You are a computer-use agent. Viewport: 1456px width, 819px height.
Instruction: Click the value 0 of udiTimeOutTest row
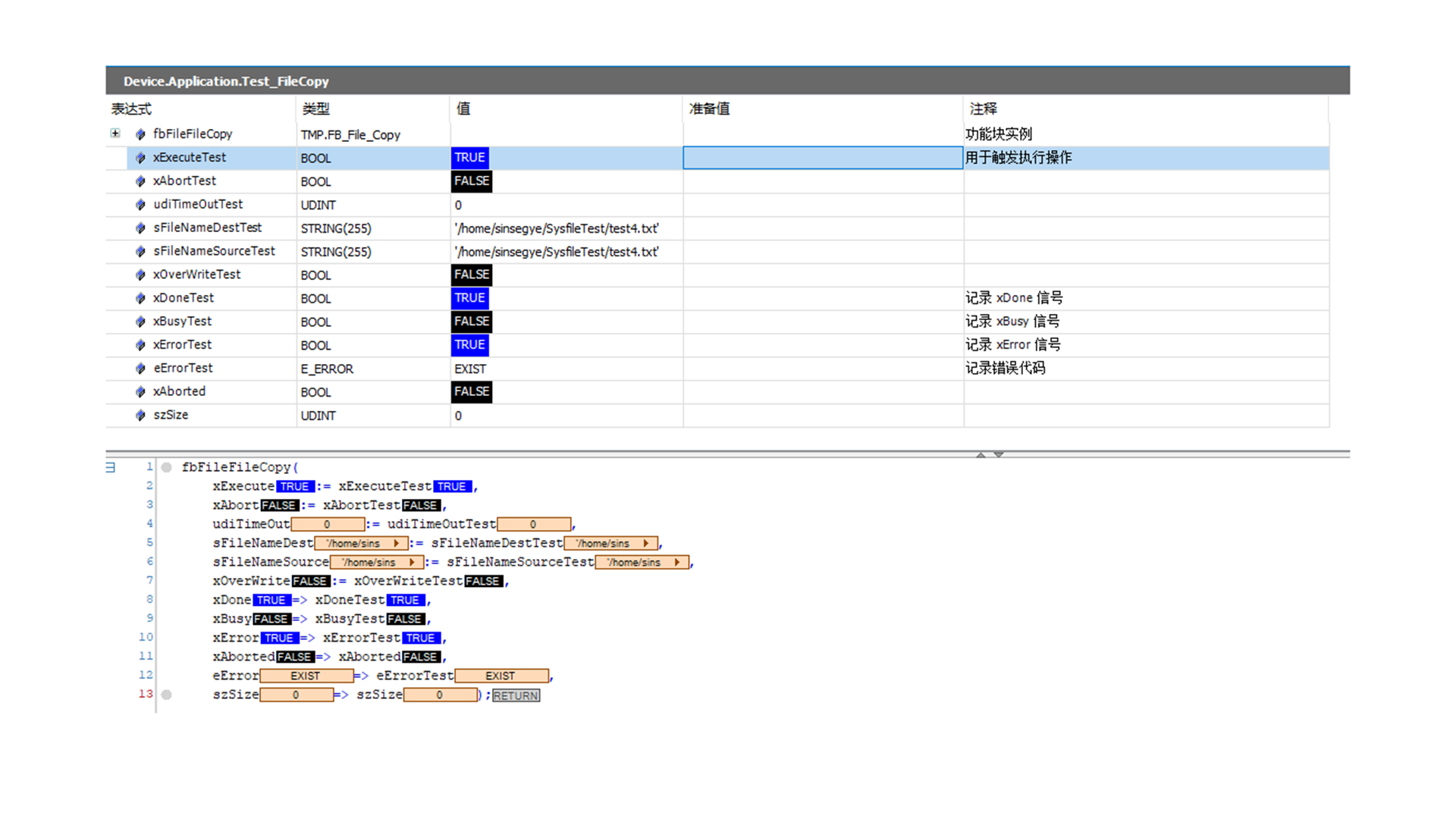458,206
